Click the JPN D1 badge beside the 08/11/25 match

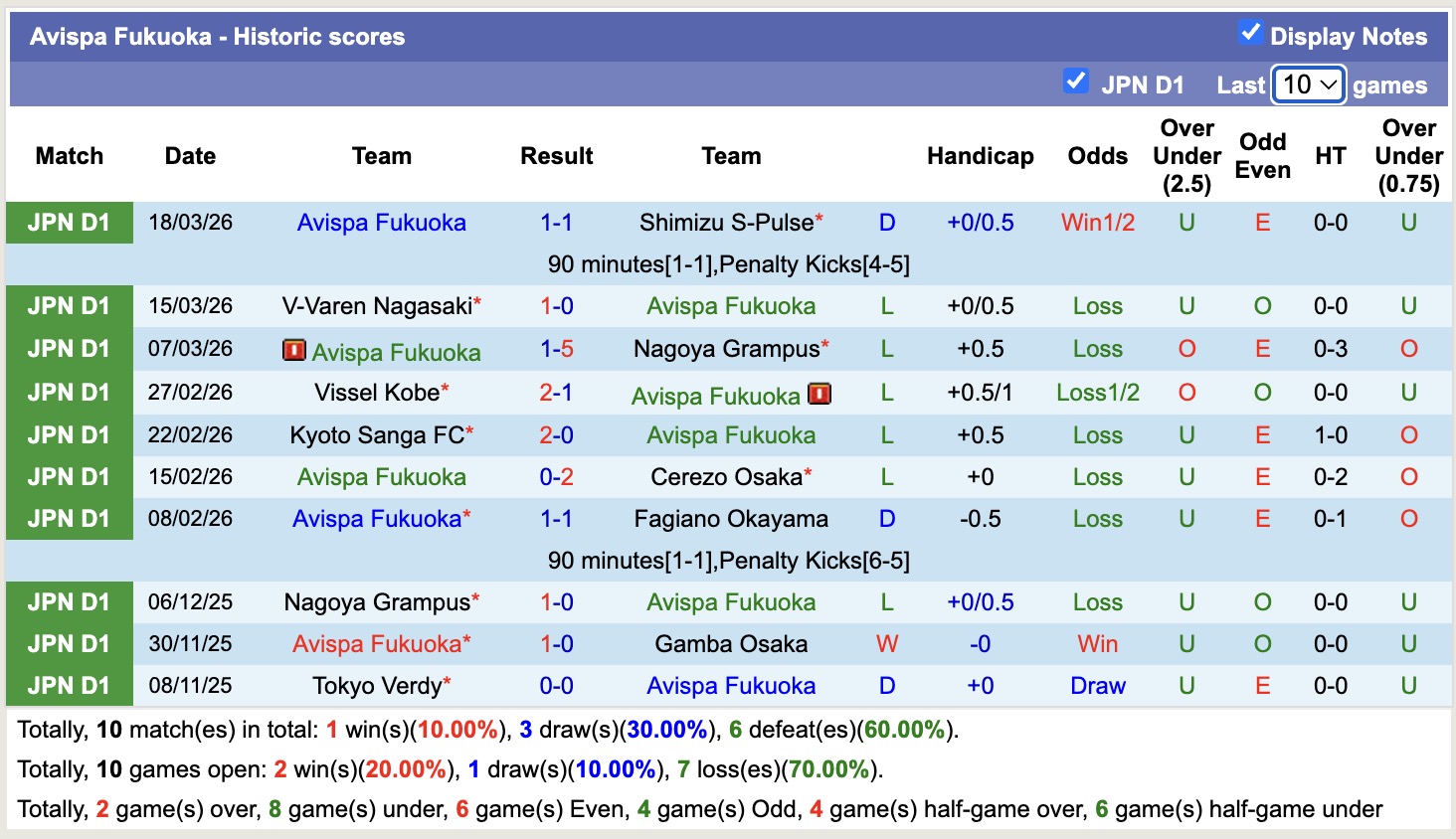coord(69,685)
